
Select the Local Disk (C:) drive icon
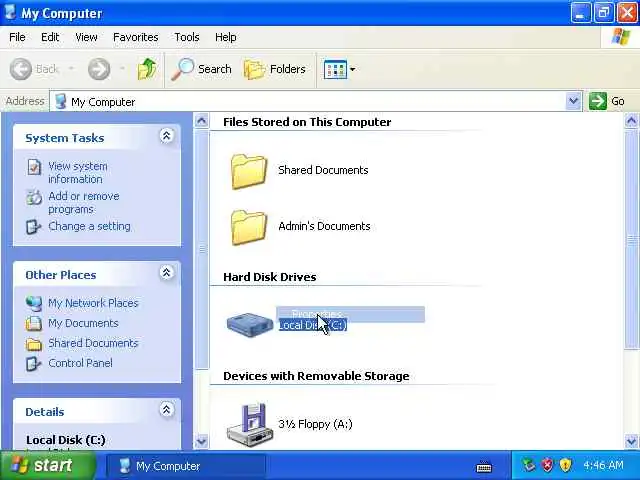pos(250,324)
